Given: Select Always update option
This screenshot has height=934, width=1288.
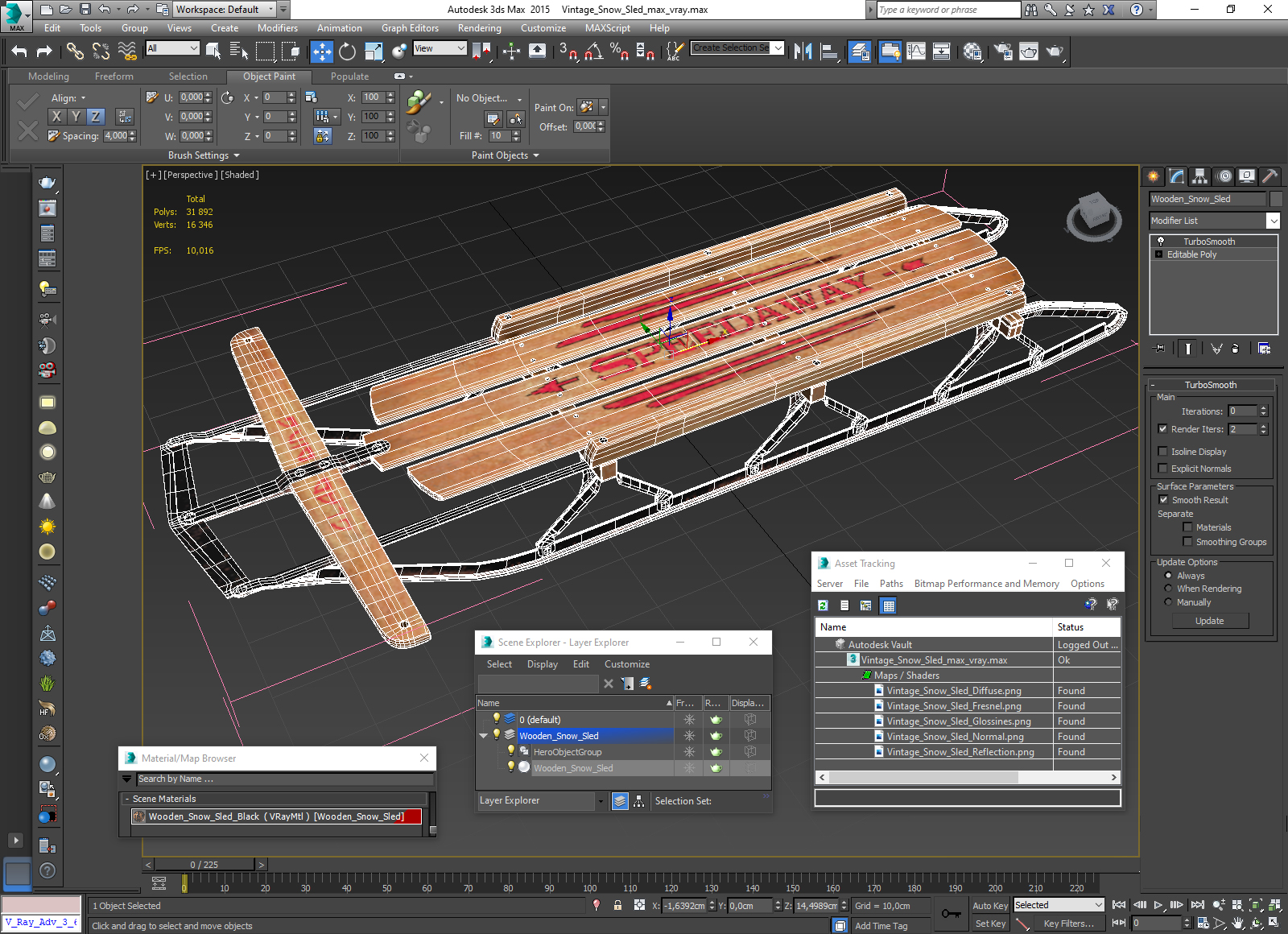Looking at the screenshot, I should 1168,576.
